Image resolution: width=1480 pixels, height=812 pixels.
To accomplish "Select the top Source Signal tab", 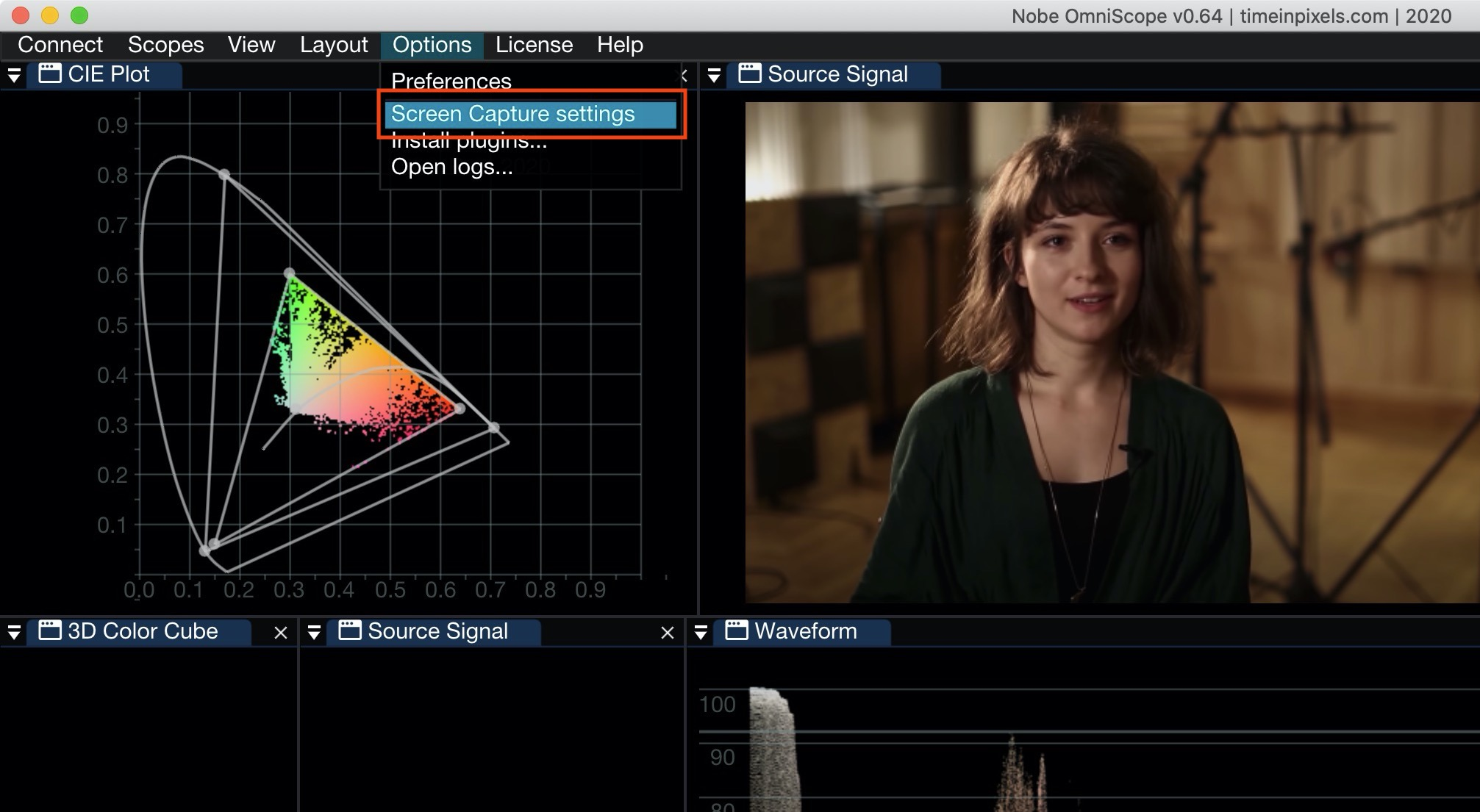I will click(834, 75).
